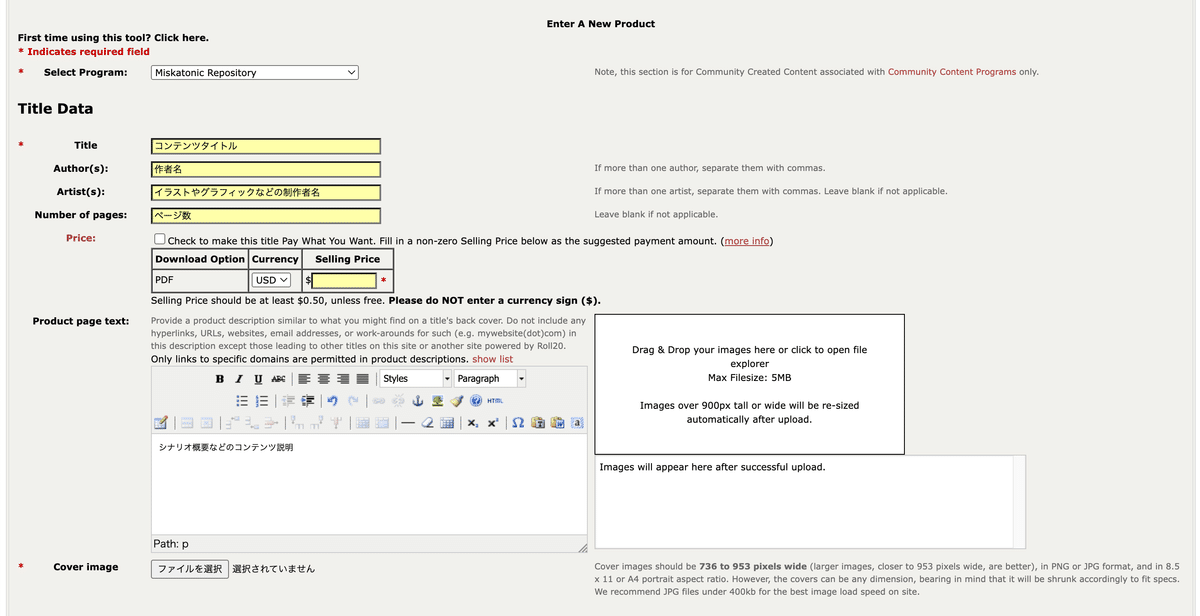Outdent the selected paragraph
1200x616 pixels.
288,401
